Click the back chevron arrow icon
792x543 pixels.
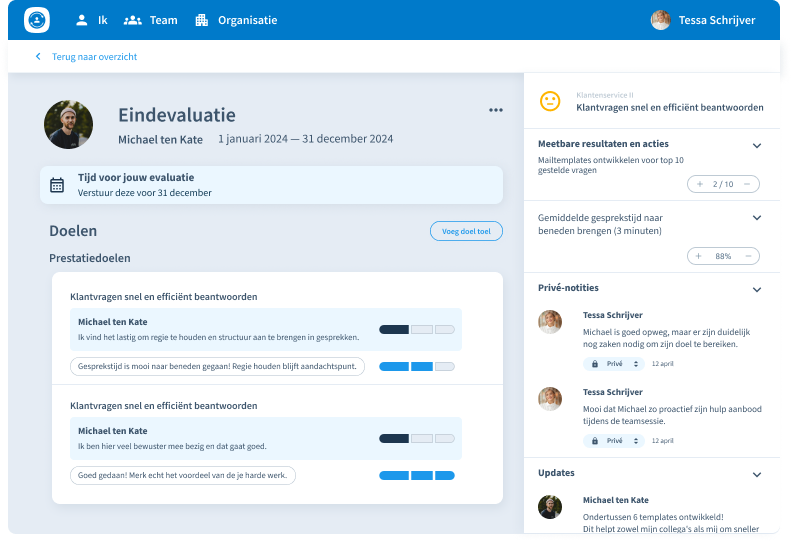tap(38, 57)
